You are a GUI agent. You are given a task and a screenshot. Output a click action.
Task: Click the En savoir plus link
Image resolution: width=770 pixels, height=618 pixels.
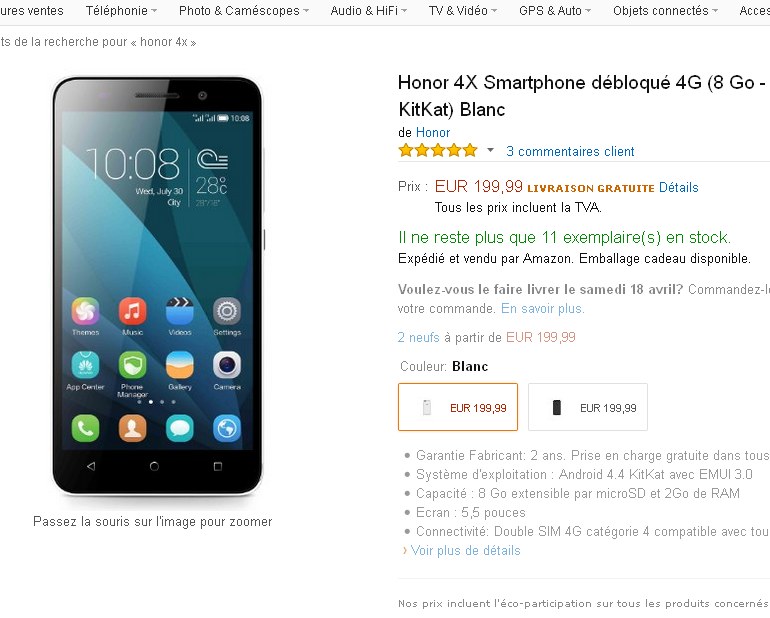tap(543, 309)
